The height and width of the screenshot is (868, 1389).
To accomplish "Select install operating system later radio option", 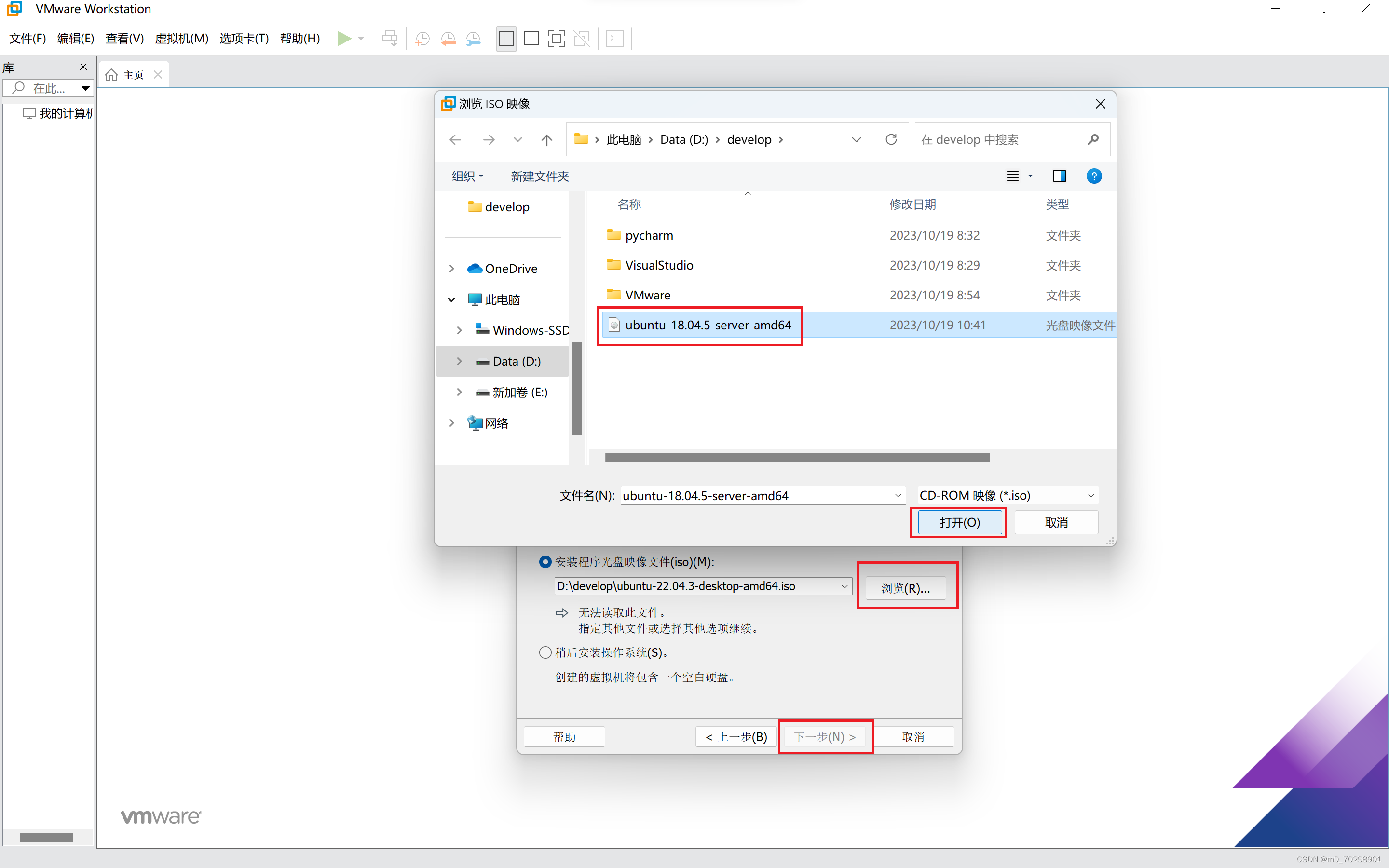I will click(545, 652).
